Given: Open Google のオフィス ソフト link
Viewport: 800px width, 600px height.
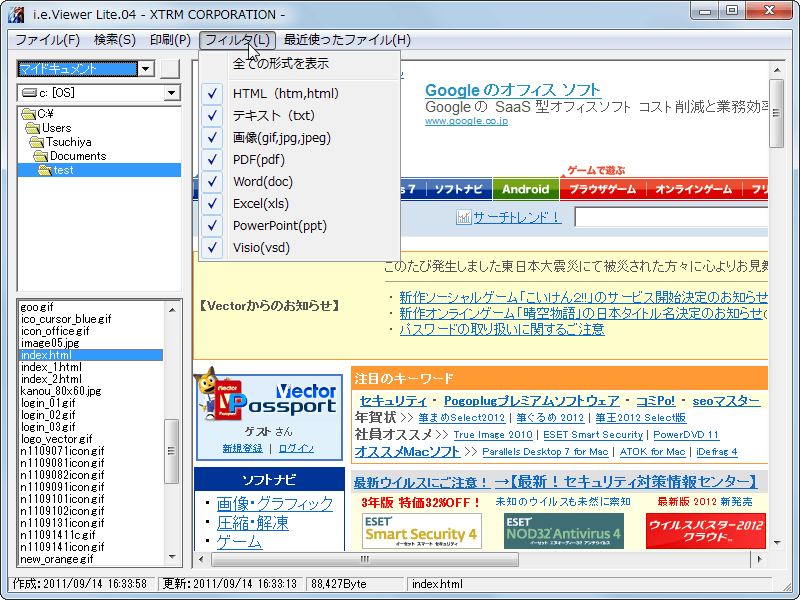Looking at the screenshot, I should (x=513, y=90).
